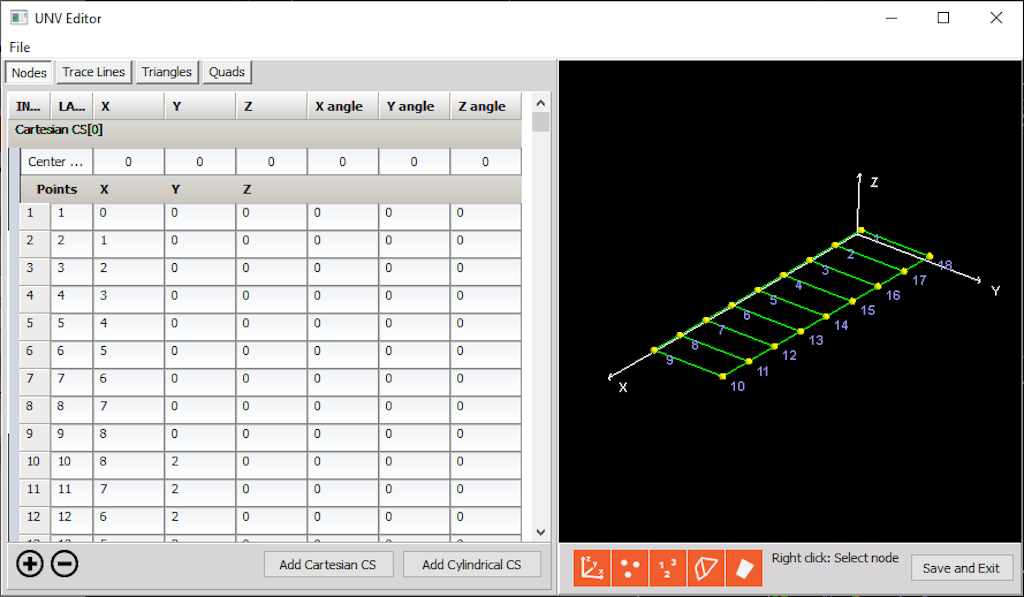1024x597 pixels.
Task: Toggle wireframe lines display icon
Action: tap(705, 568)
